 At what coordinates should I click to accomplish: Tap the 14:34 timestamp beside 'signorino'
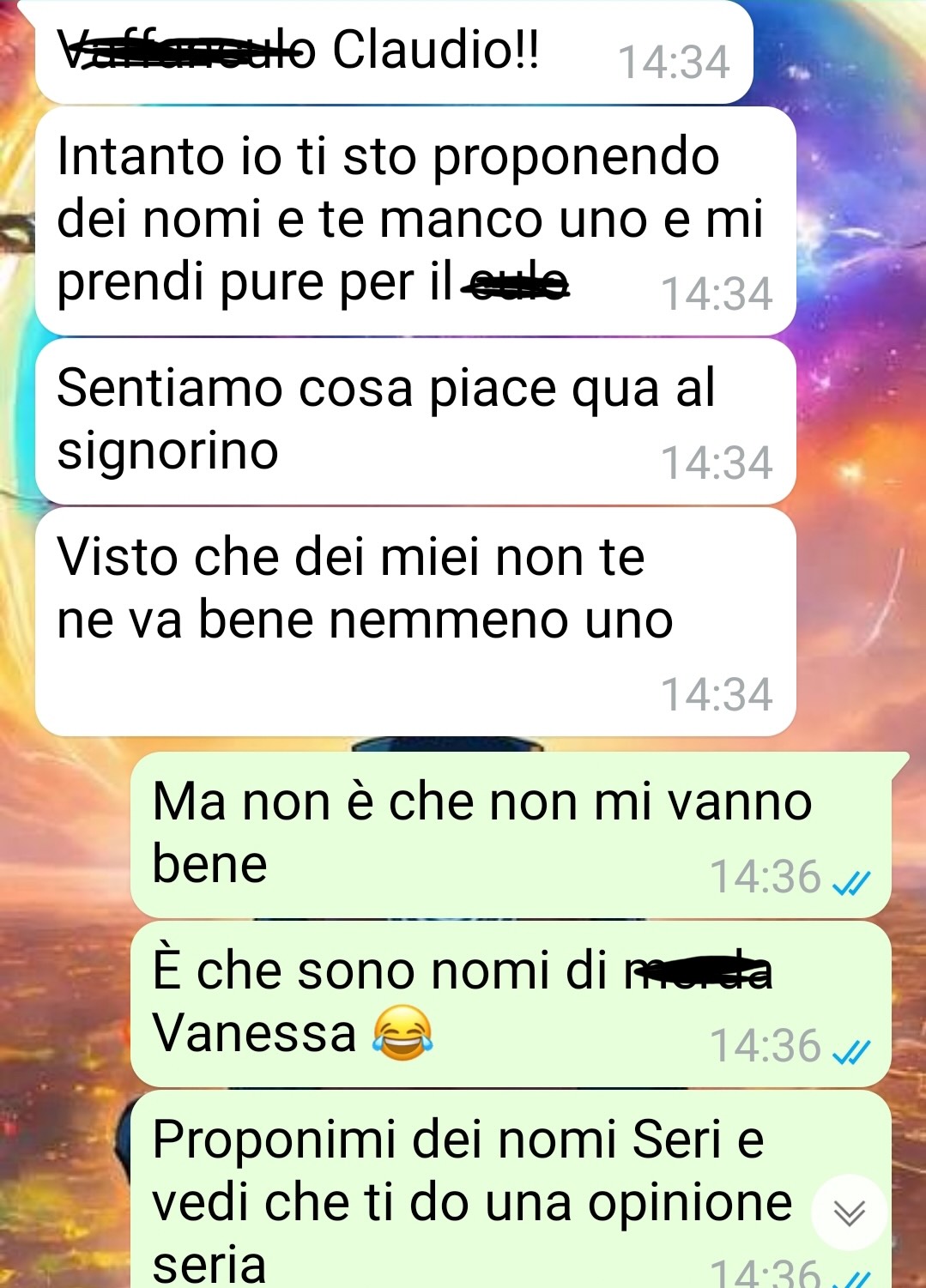pyautogui.click(x=717, y=463)
